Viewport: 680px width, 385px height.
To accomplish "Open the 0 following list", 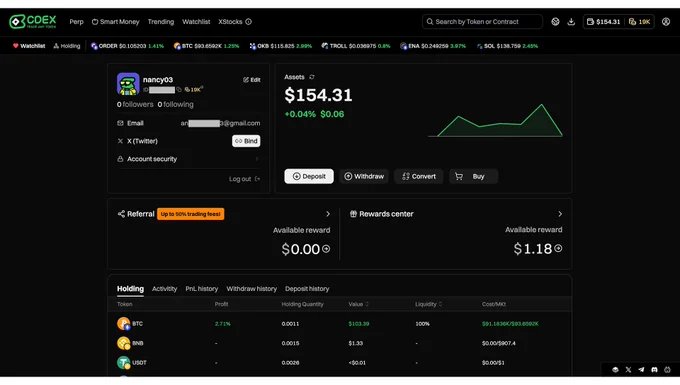I will tap(176, 104).
